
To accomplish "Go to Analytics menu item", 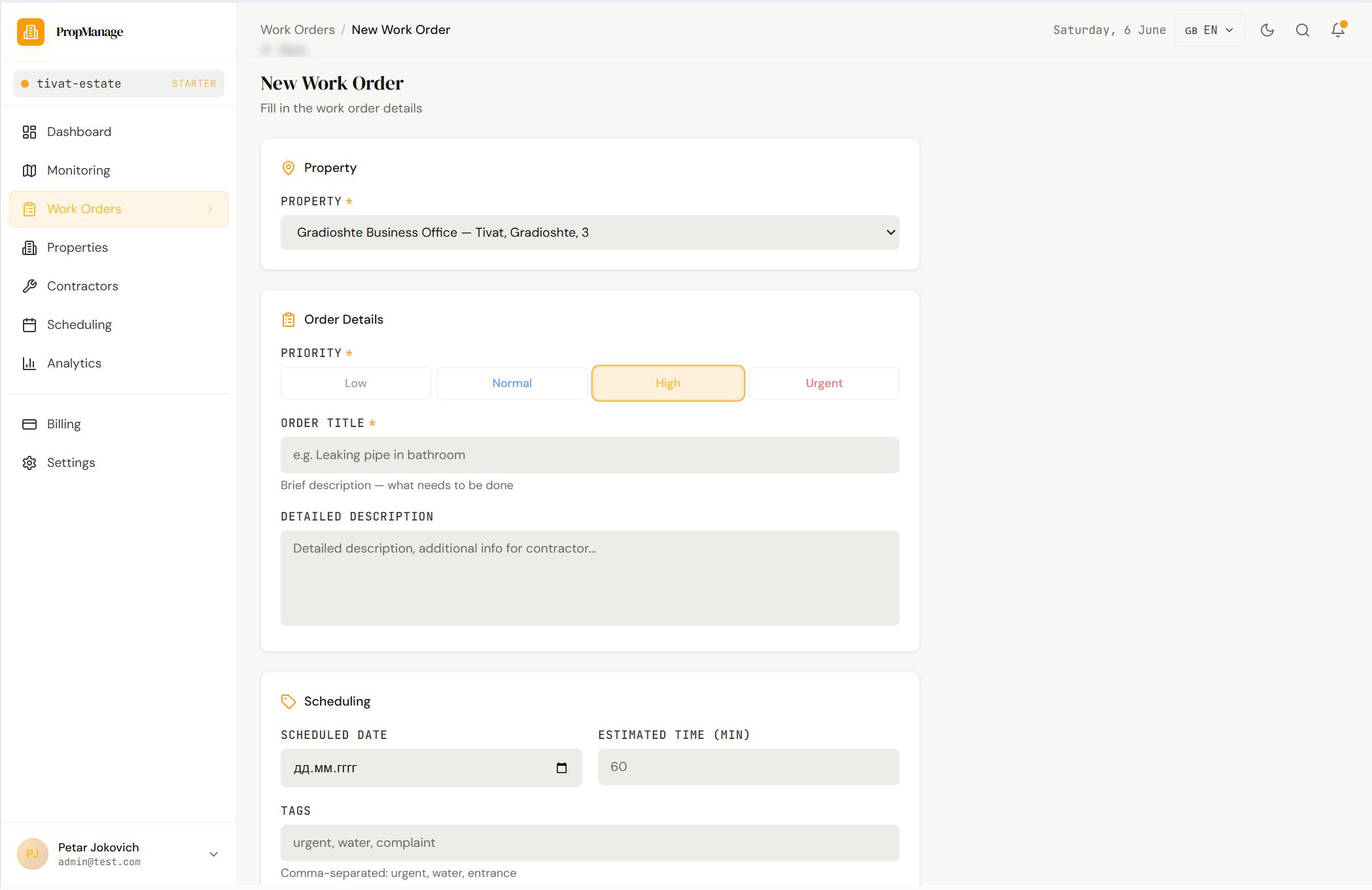I will 118,364.
